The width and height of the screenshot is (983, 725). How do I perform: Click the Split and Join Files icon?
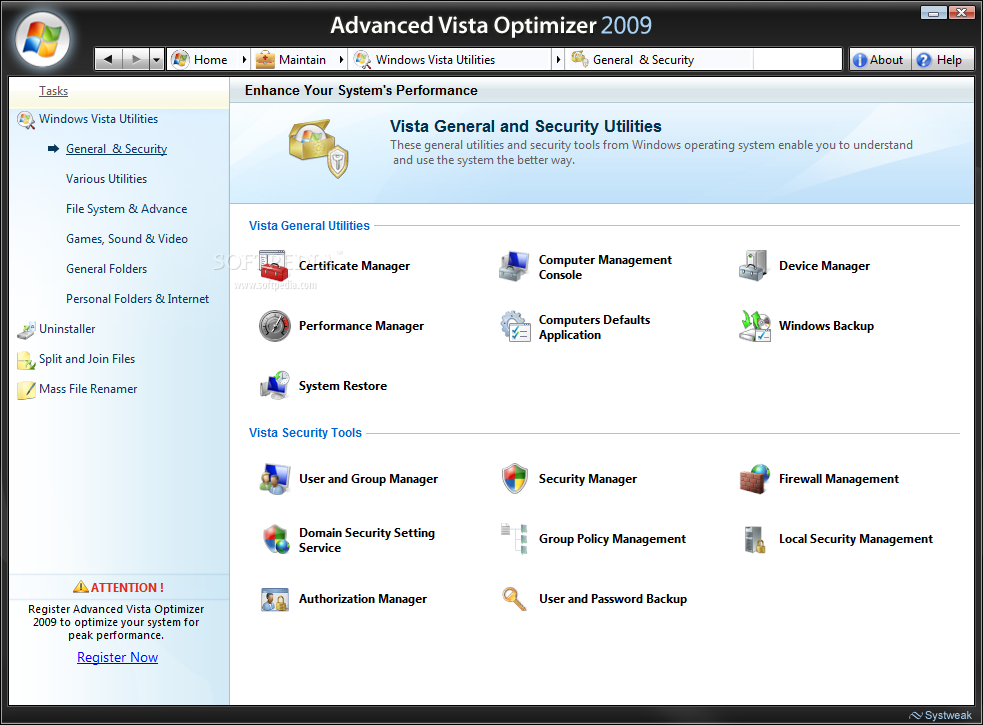26,360
